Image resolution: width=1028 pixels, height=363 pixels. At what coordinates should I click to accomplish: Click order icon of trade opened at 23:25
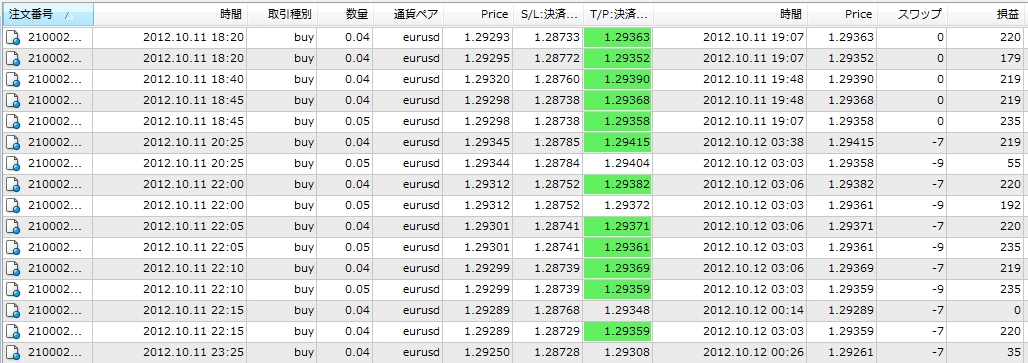pos(13,353)
